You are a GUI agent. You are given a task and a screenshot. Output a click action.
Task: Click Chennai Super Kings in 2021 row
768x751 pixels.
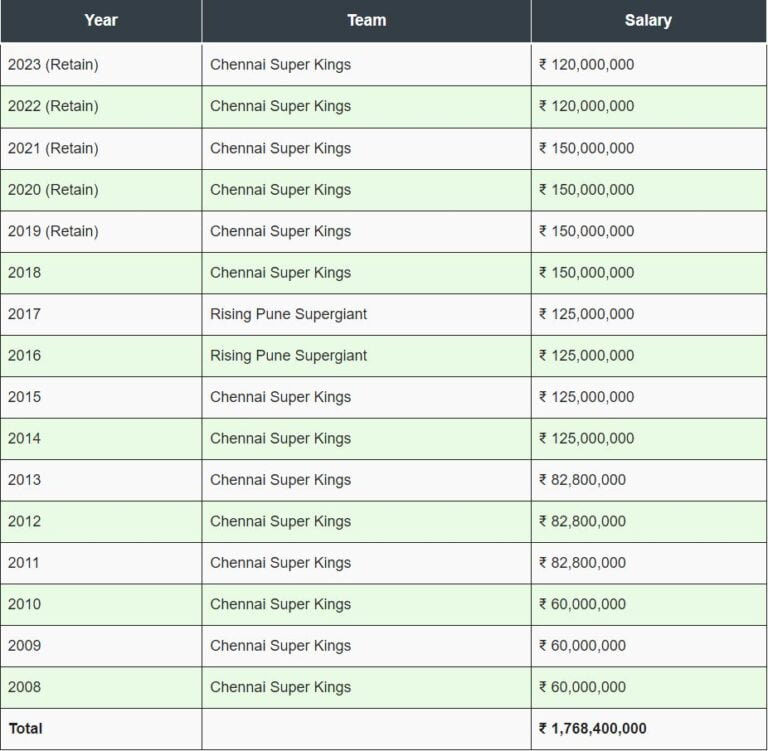tap(281, 148)
